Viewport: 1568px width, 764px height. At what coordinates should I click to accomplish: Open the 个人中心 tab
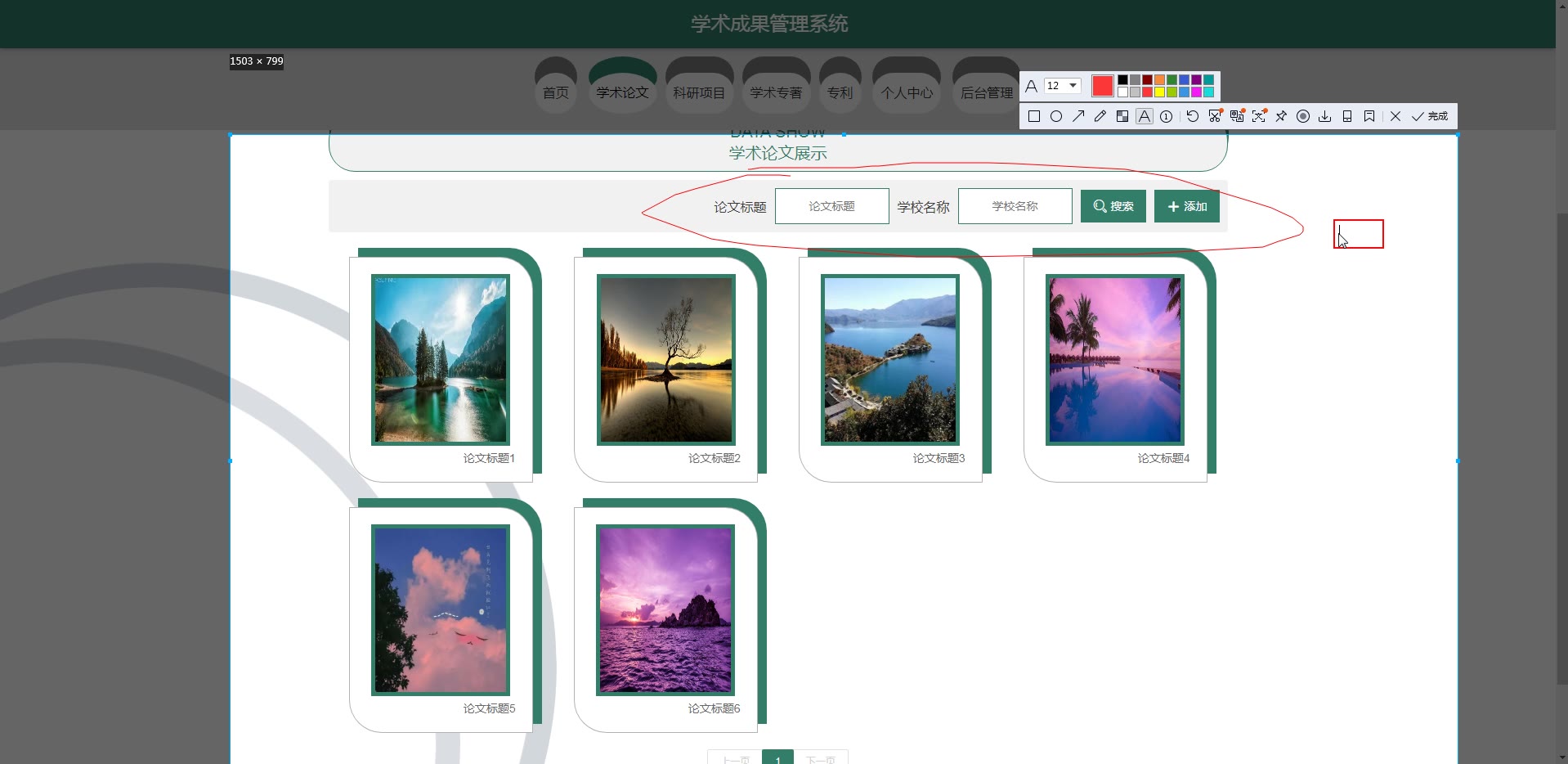pos(907,92)
